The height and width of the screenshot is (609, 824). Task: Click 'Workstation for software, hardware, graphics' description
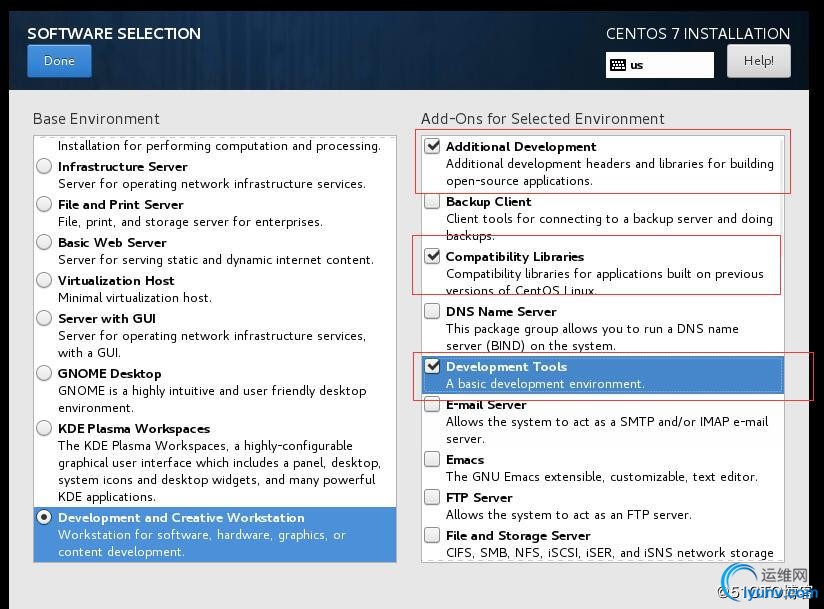[202, 543]
